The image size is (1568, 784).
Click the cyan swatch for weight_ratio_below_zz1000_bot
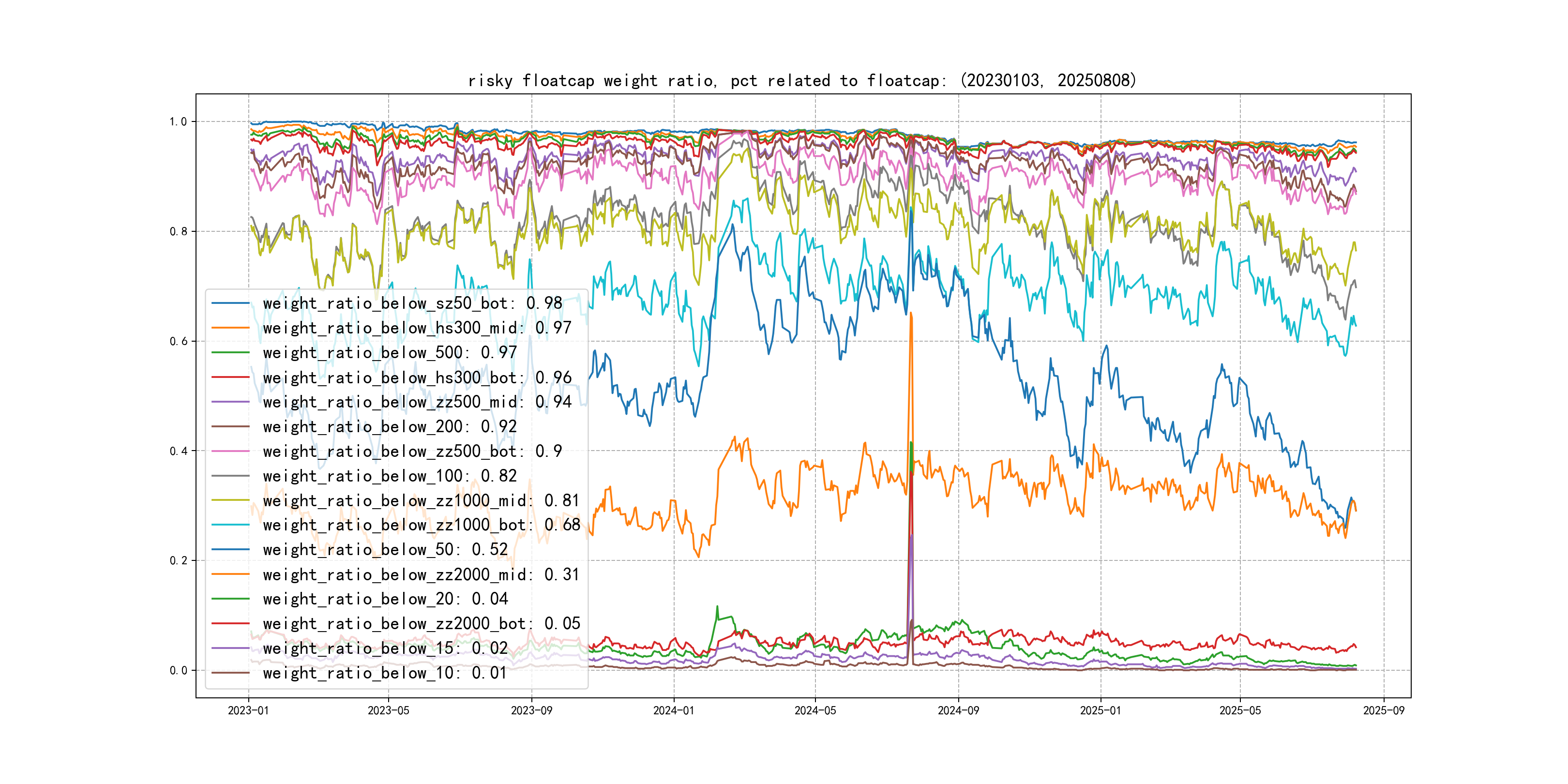(230, 525)
